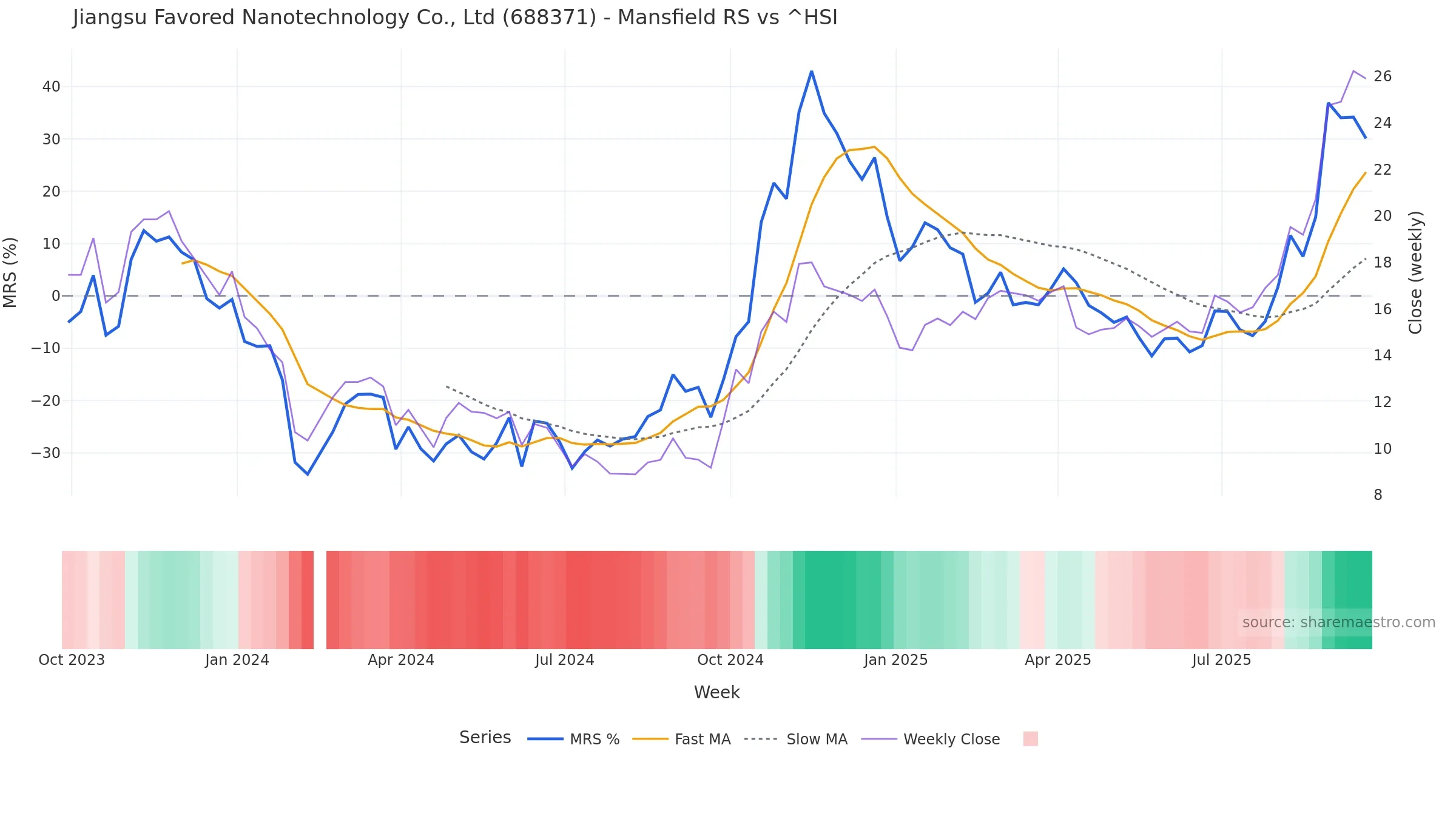
Task: Click the dark green heatmap block near December 2024
Action: tap(831, 600)
